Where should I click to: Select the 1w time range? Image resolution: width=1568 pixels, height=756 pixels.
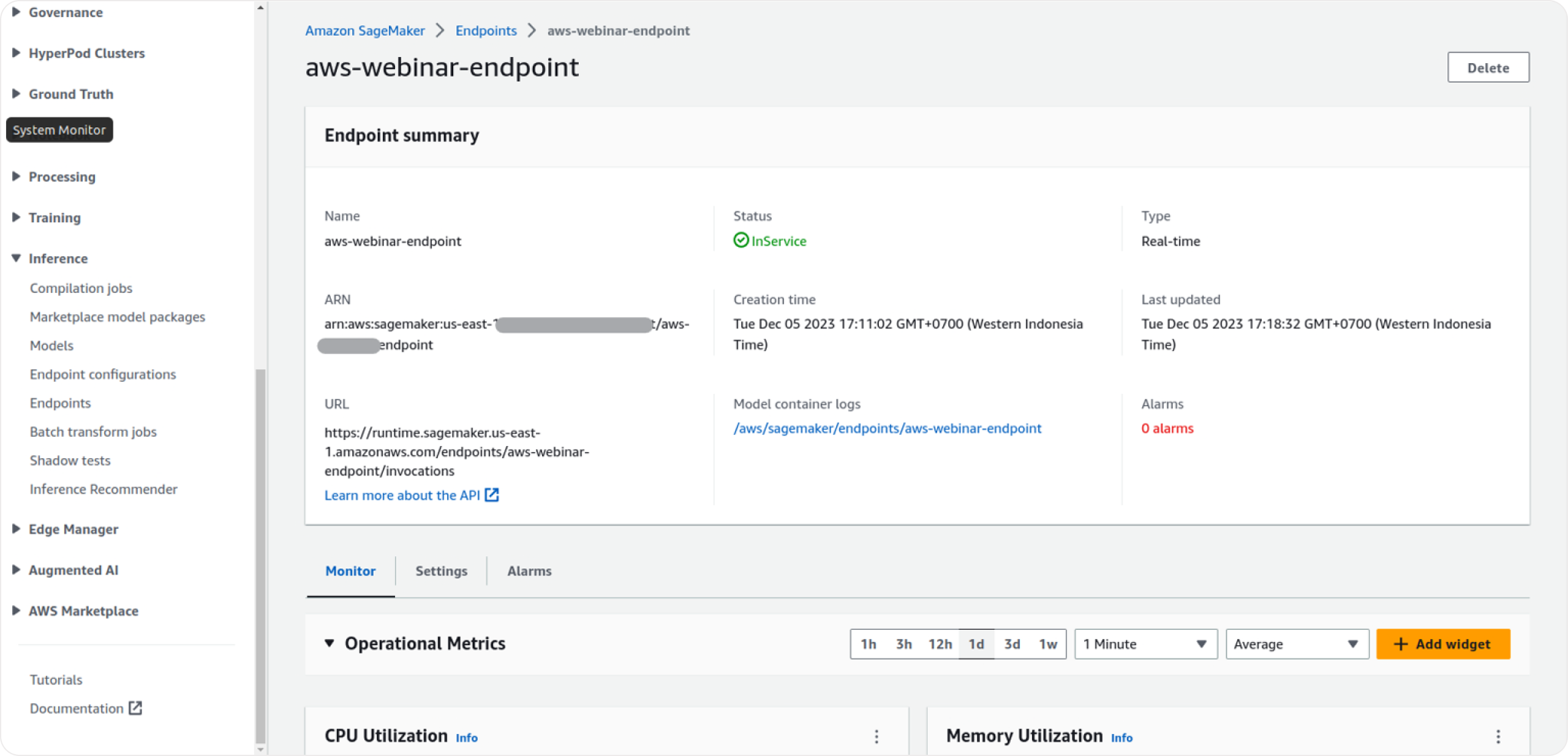coord(1048,644)
